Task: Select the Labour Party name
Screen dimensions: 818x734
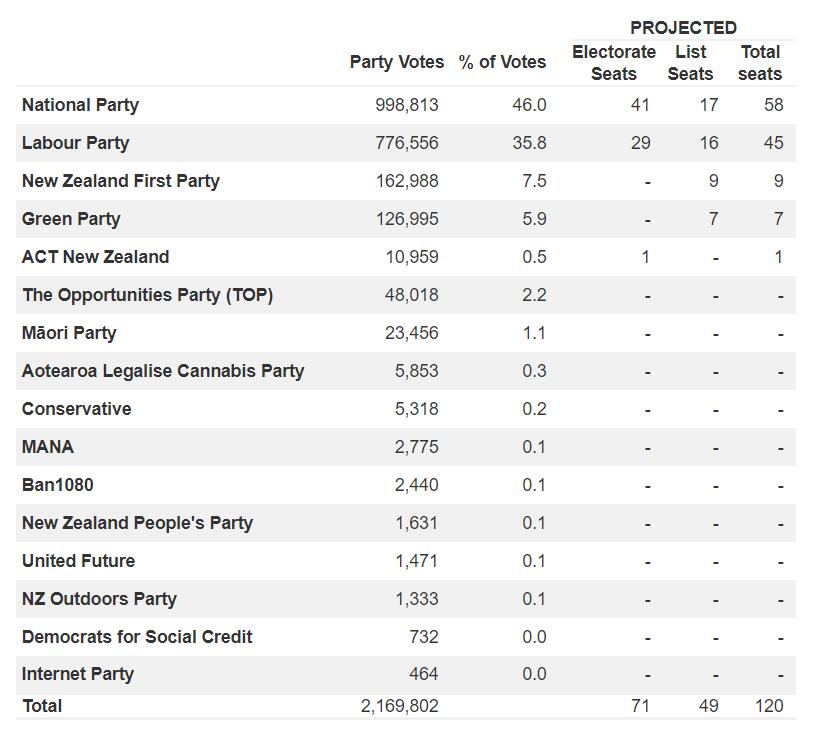Action: pos(75,143)
